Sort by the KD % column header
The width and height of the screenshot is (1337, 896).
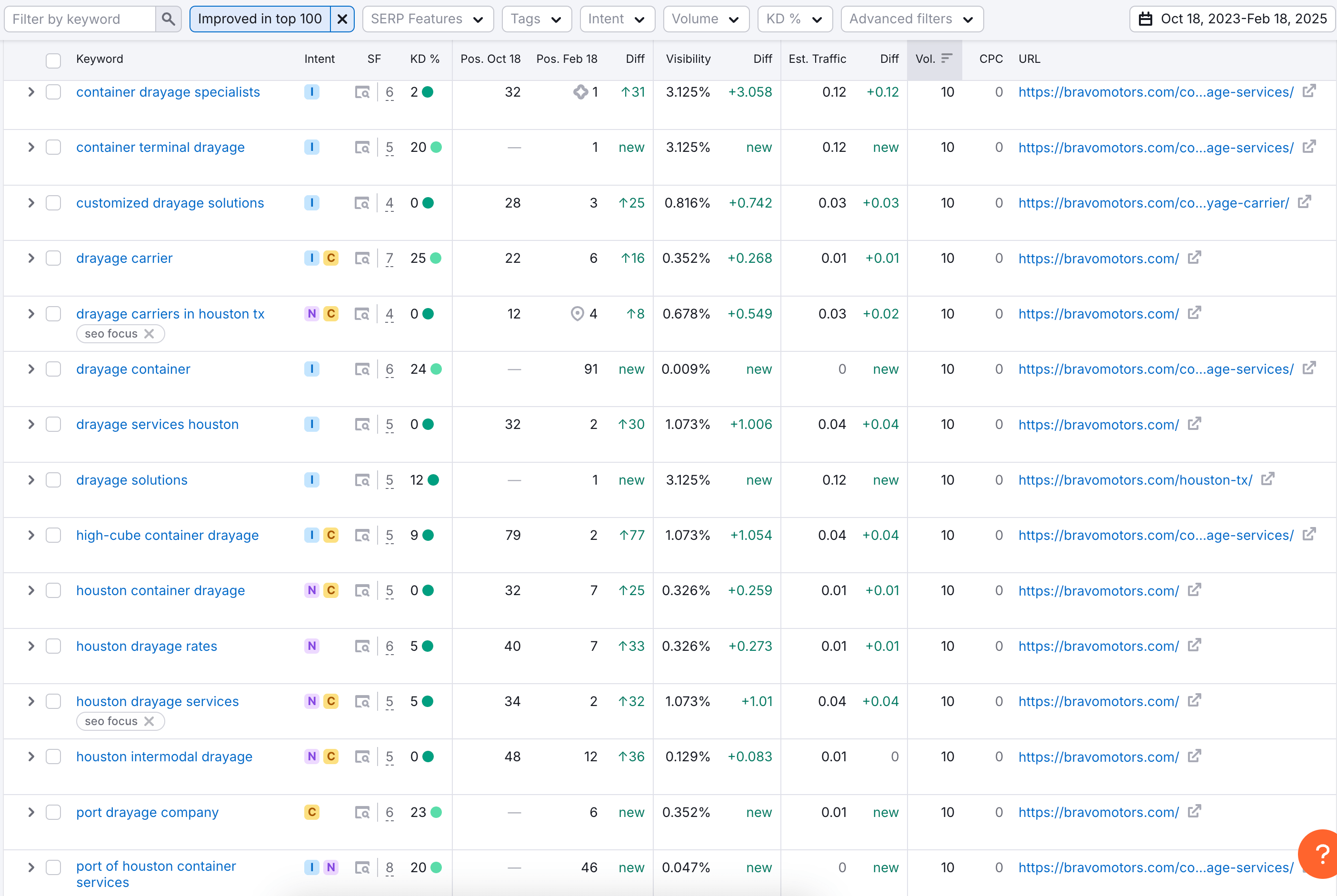click(425, 59)
